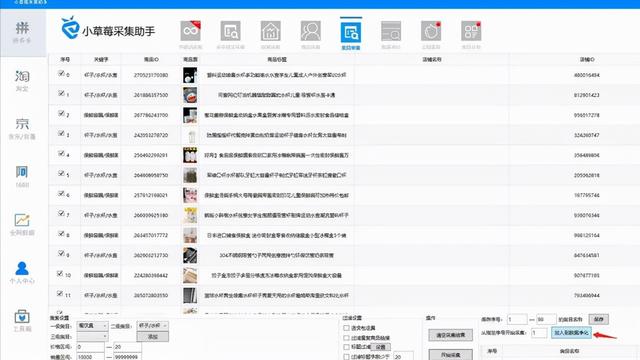Screen dimensions: 640x360
Task: Click the clear collection results button
Action: [x=451, y=335]
